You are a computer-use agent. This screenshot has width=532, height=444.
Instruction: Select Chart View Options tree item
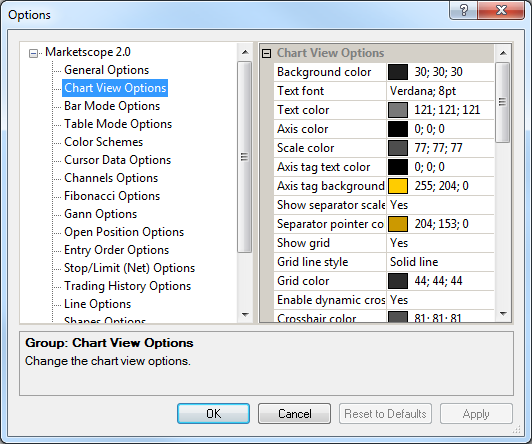coord(115,88)
